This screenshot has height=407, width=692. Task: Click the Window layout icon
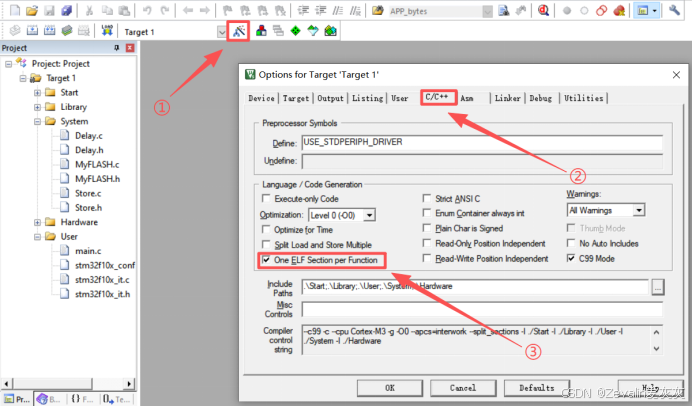point(643,10)
